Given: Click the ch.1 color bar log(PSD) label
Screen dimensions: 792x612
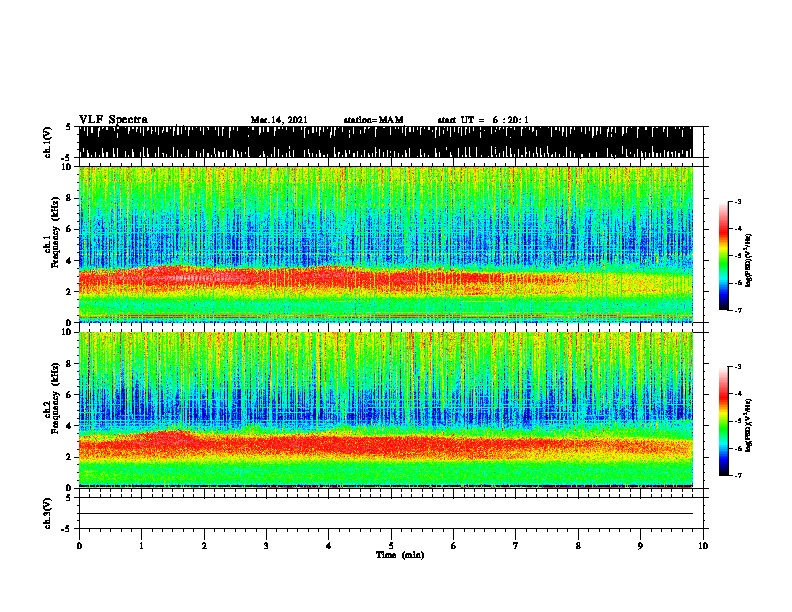Looking at the screenshot, I should (x=749, y=260).
